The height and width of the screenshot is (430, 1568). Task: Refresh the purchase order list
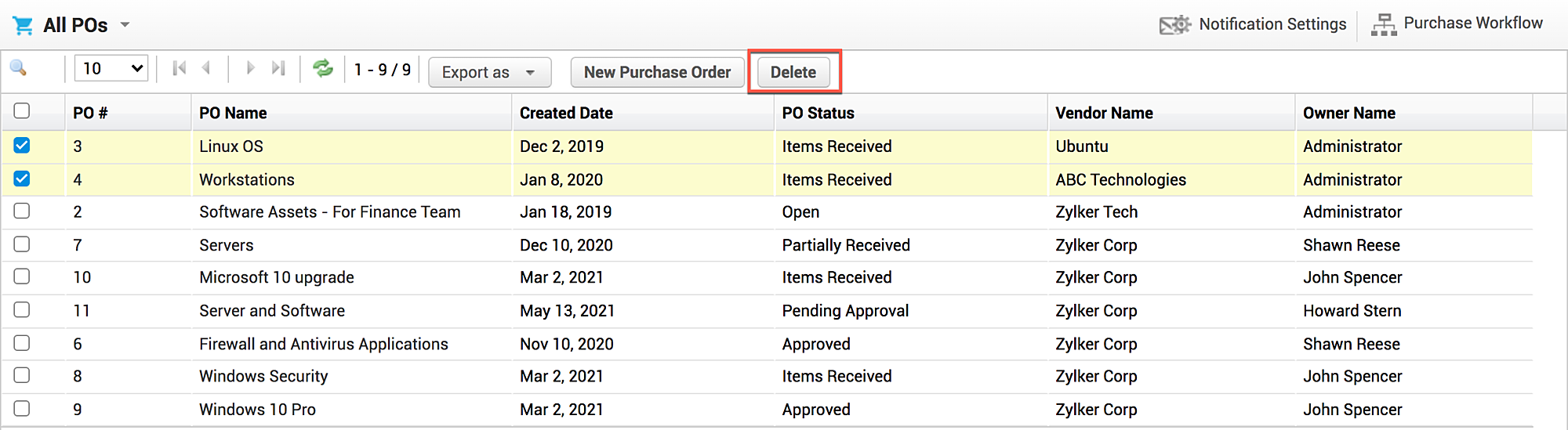[322, 69]
